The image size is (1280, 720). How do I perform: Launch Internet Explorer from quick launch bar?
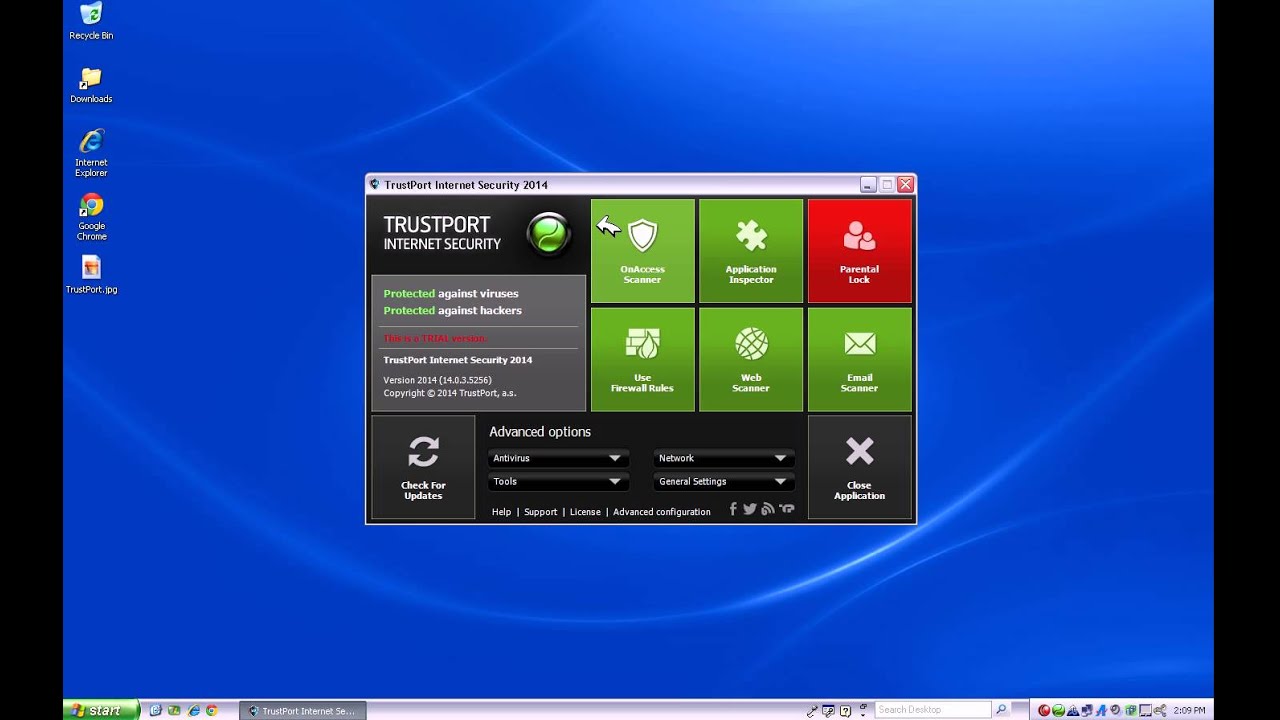194,711
